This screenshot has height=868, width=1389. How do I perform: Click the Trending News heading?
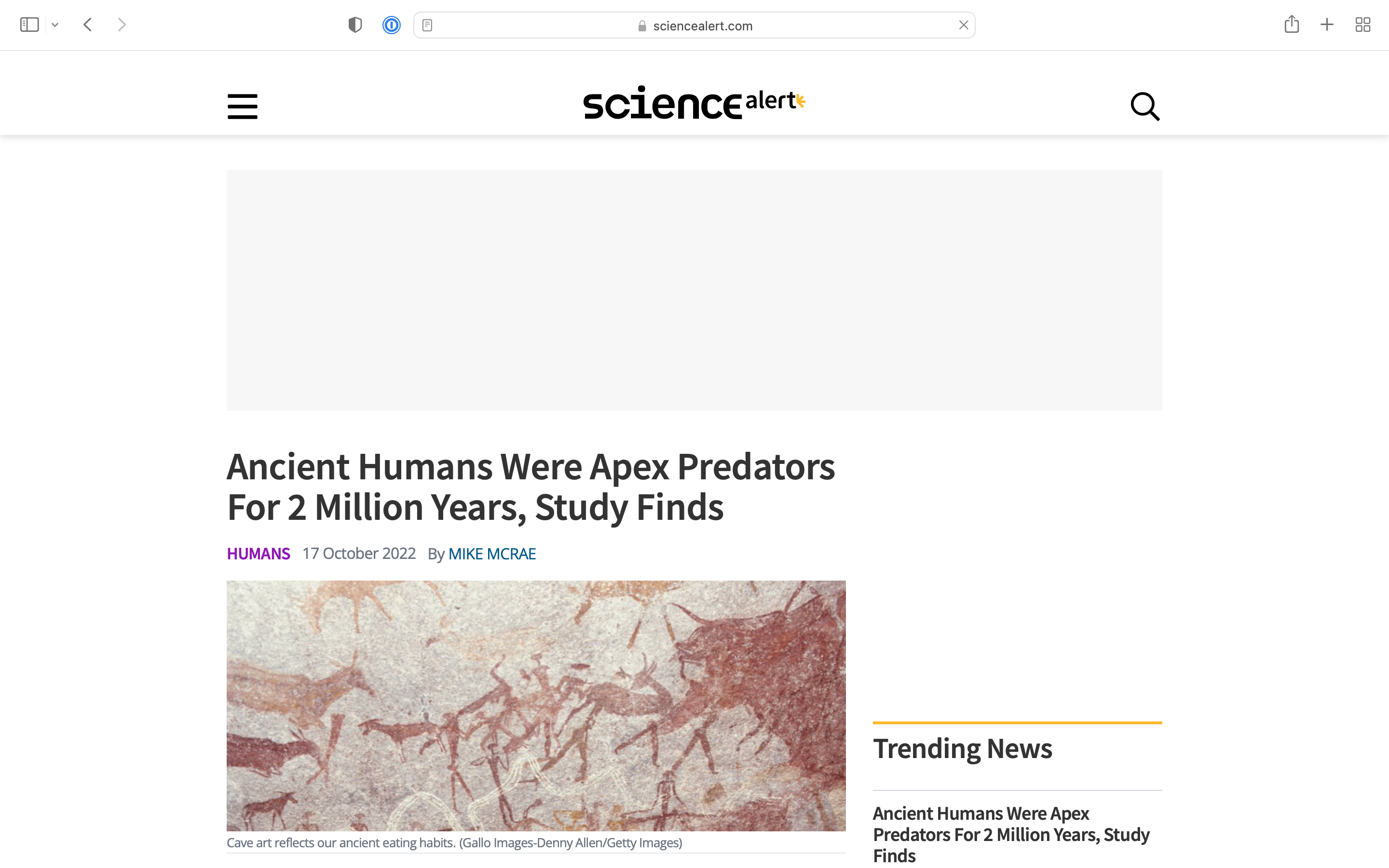(x=963, y=749)
